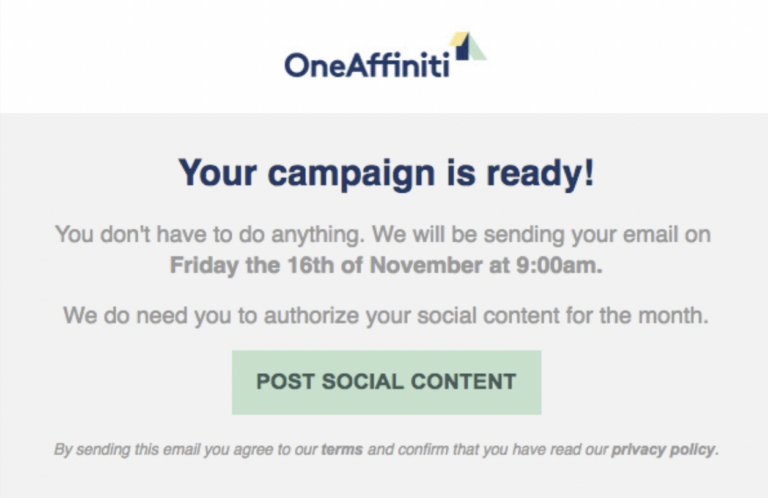Open the privacy policy link
Viewport: 768px width, 498px height.
coord(663,450)
